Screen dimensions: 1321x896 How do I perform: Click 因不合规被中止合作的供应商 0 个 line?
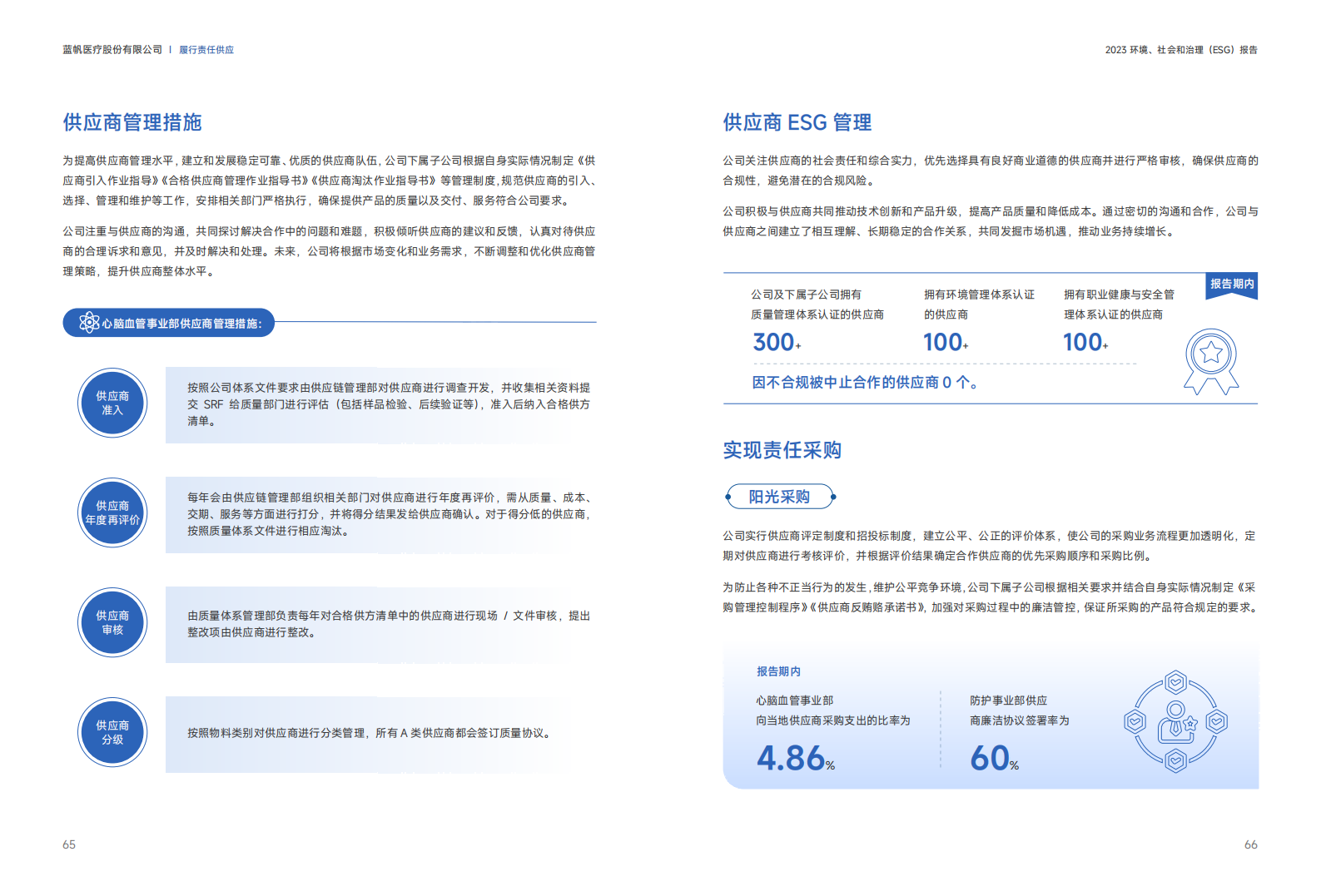[866, 383]
